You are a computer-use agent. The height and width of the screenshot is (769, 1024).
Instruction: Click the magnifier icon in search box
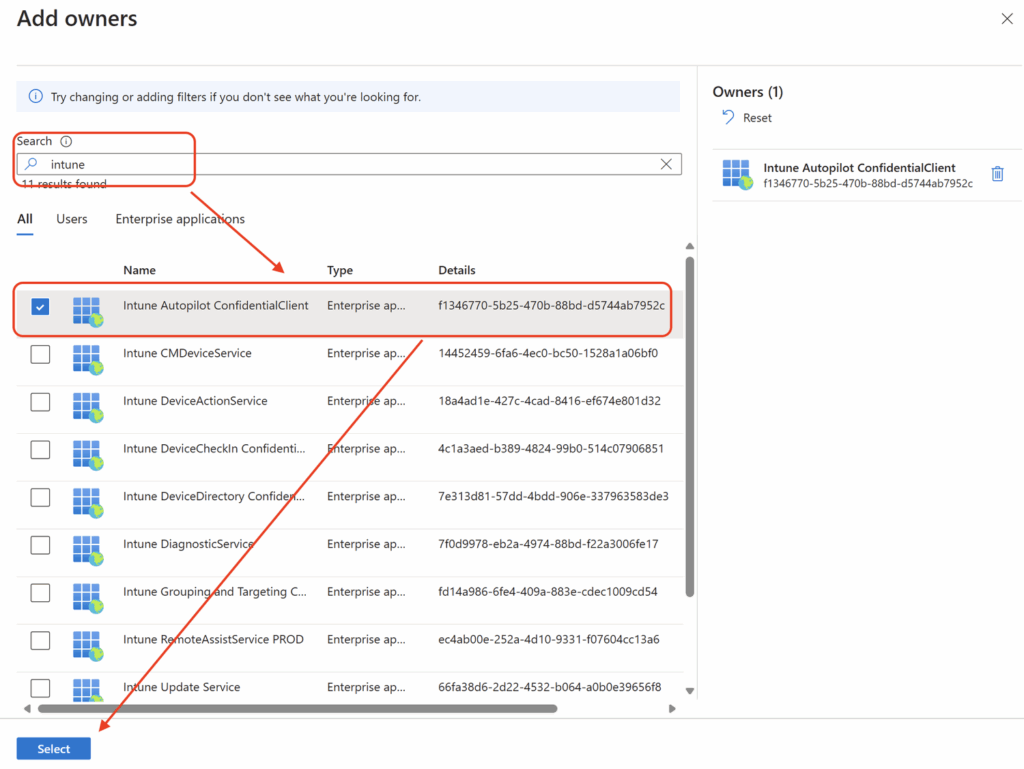pos(31,164)
